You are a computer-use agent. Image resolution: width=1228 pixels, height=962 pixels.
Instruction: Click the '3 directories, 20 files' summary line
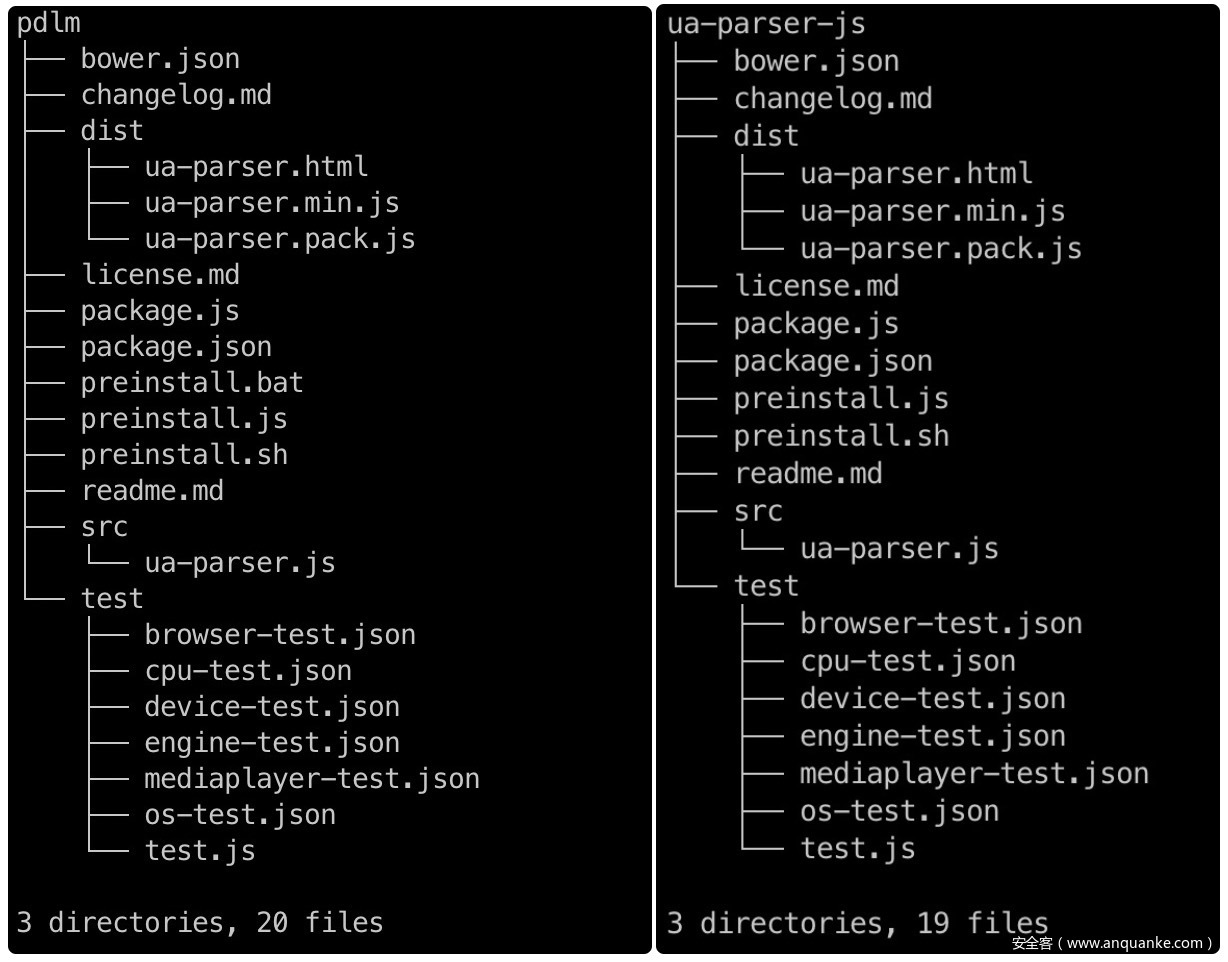(x=200, y=922)
